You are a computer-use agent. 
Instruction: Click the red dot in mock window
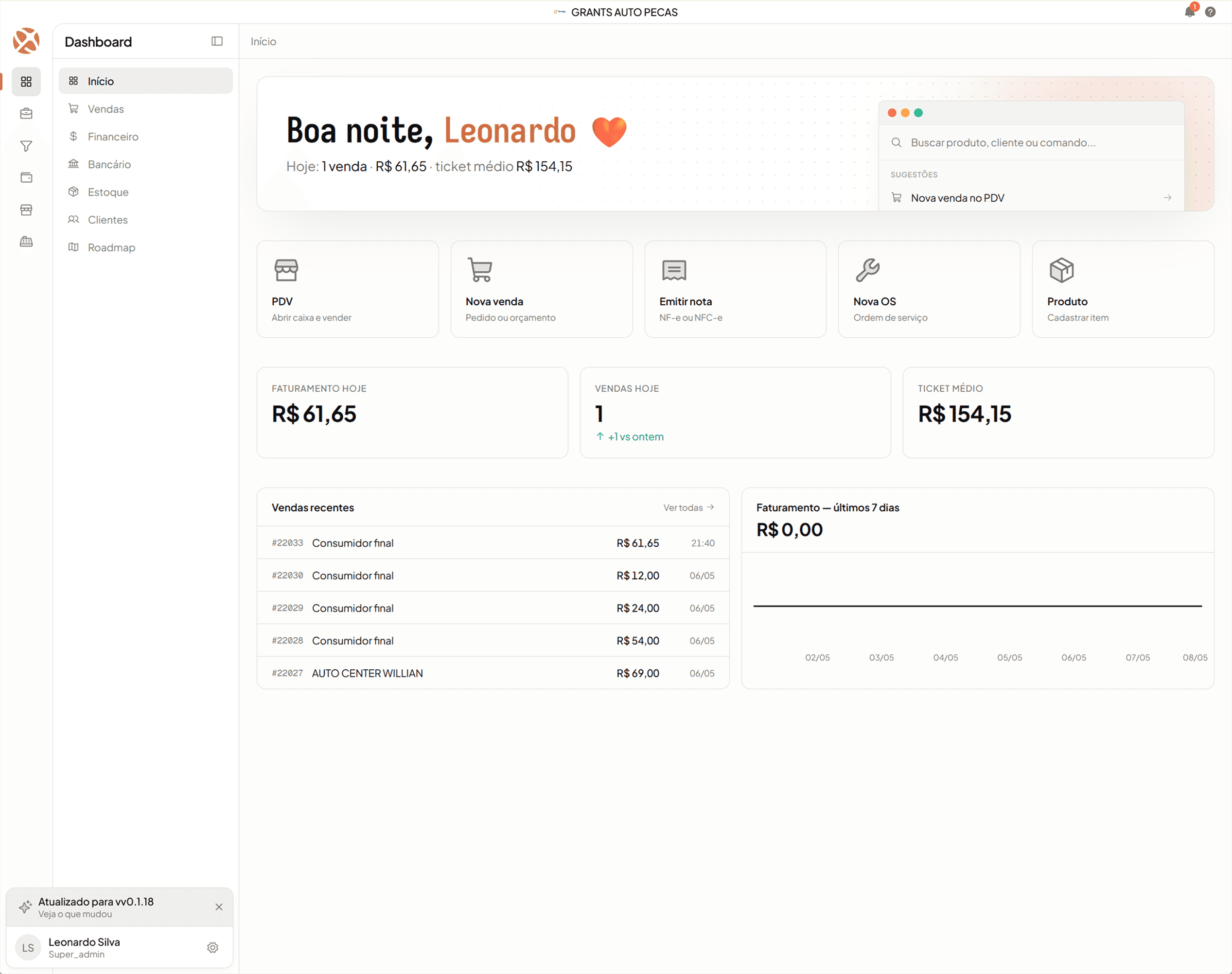coord(892,113)
